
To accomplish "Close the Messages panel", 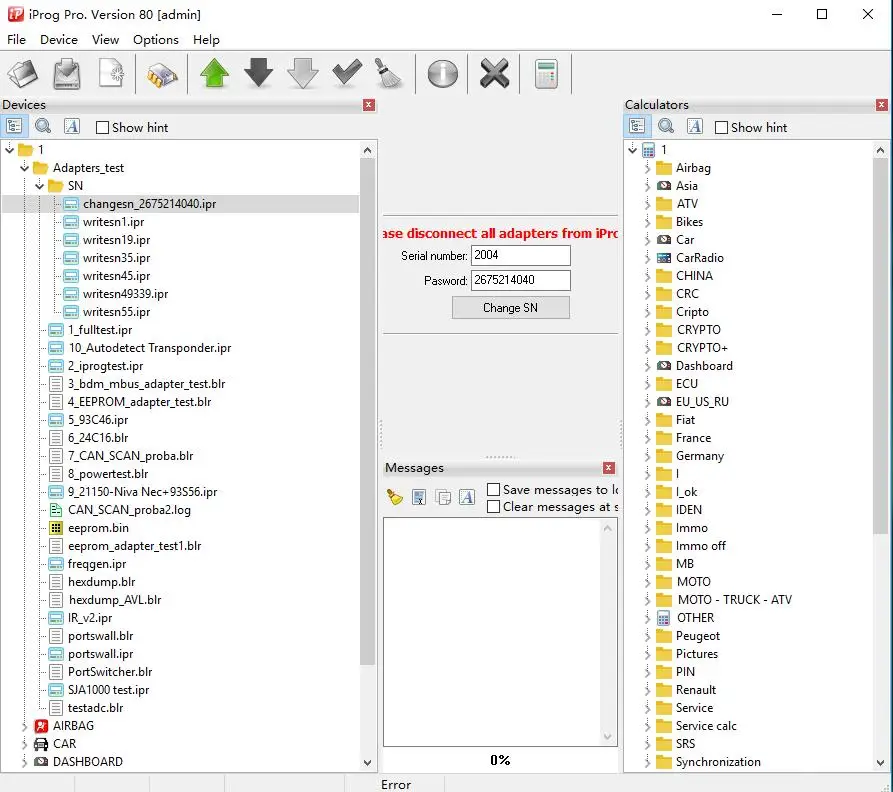I will pos(609,467).
